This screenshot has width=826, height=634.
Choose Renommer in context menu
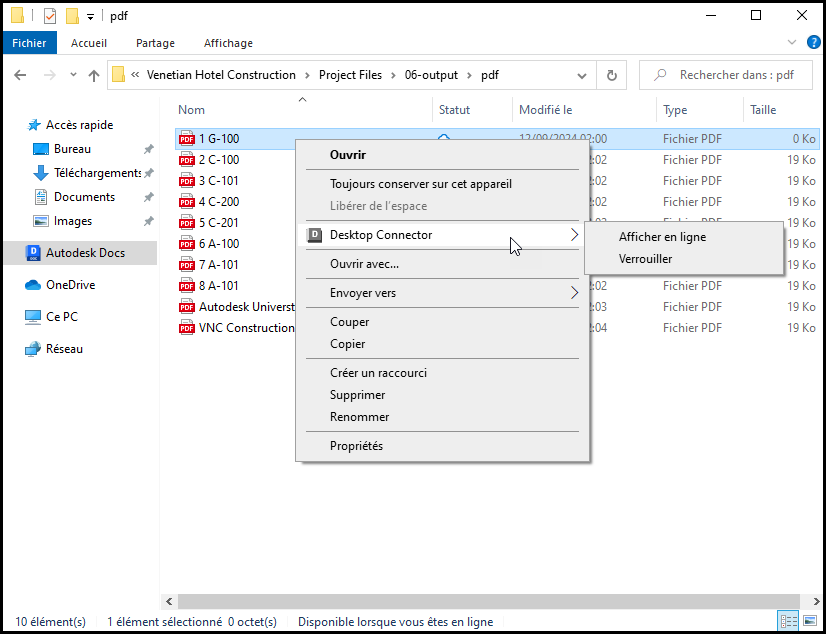(442, 417)
